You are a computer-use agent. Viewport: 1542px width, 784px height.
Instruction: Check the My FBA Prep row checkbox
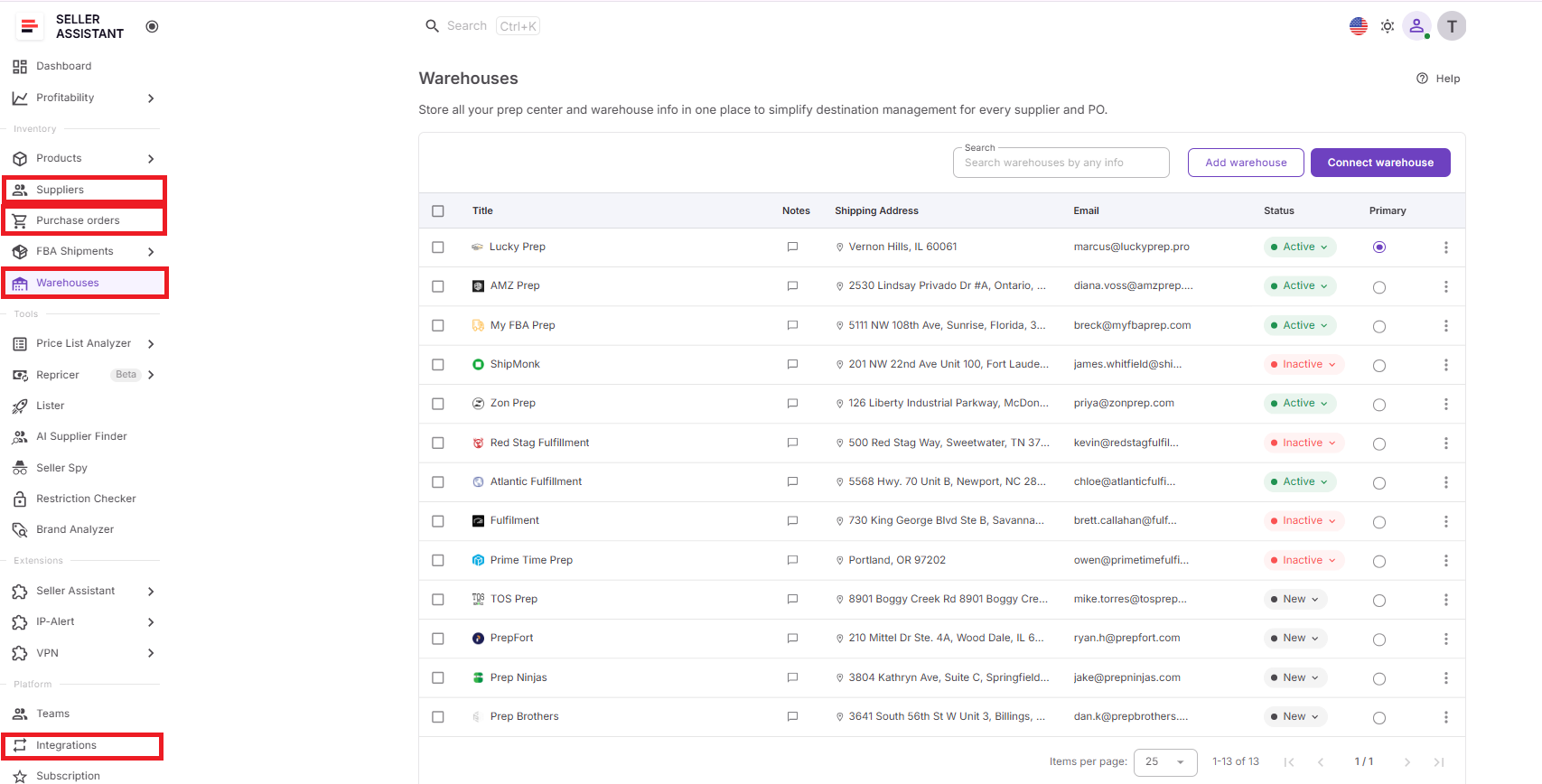pyautogui.click(x=438, y=325)
